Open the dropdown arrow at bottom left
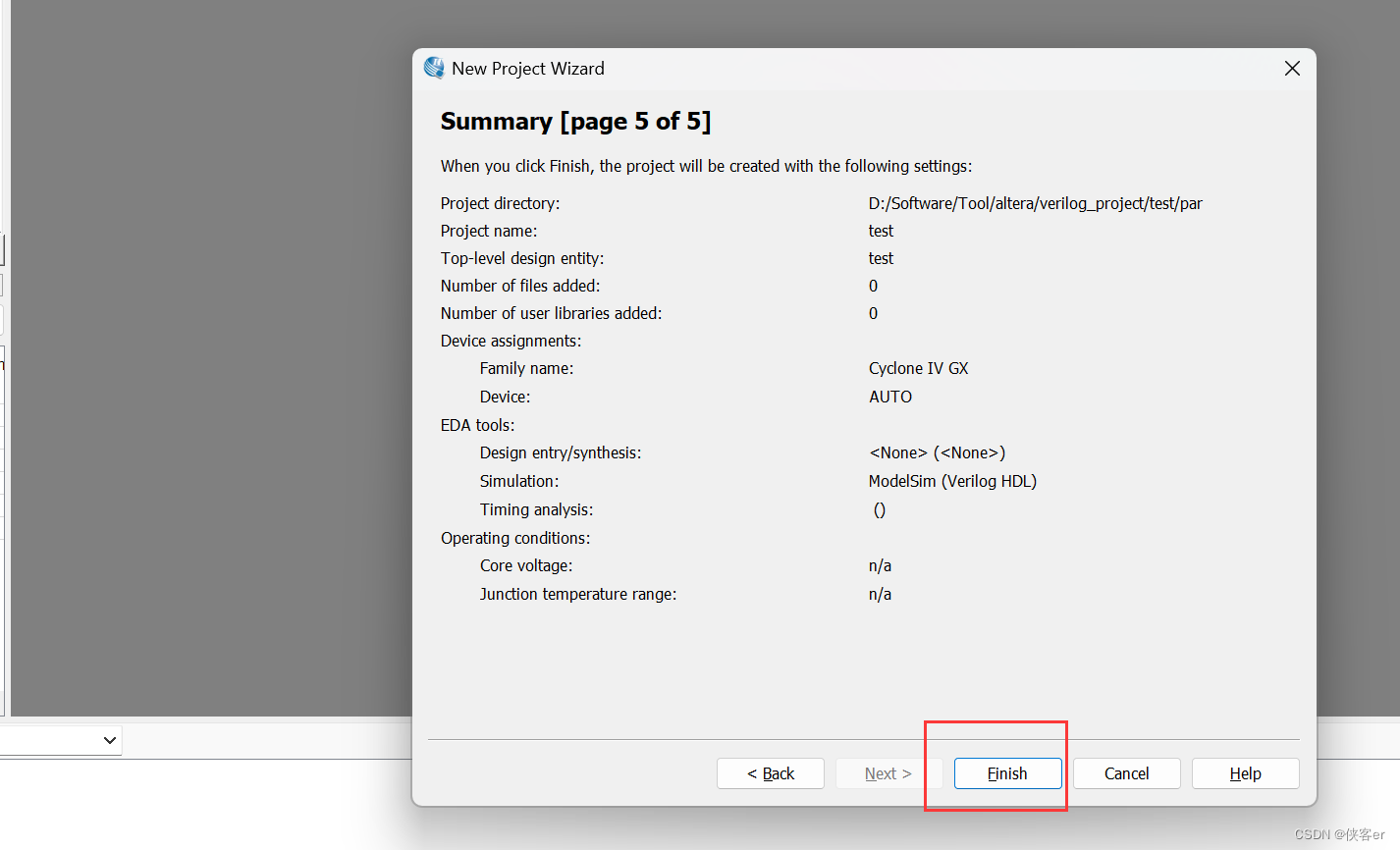 tap(110, 740)
